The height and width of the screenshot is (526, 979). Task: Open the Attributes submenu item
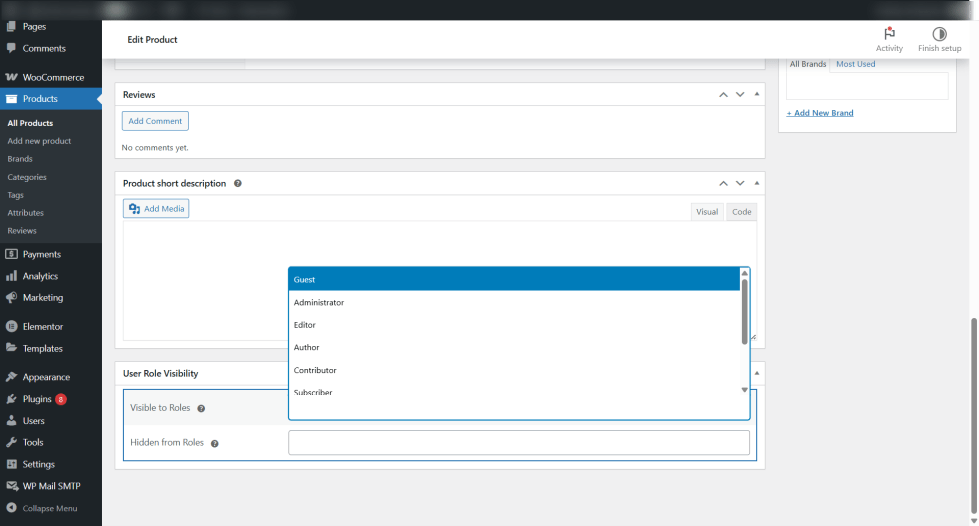[x=26, y=213]
